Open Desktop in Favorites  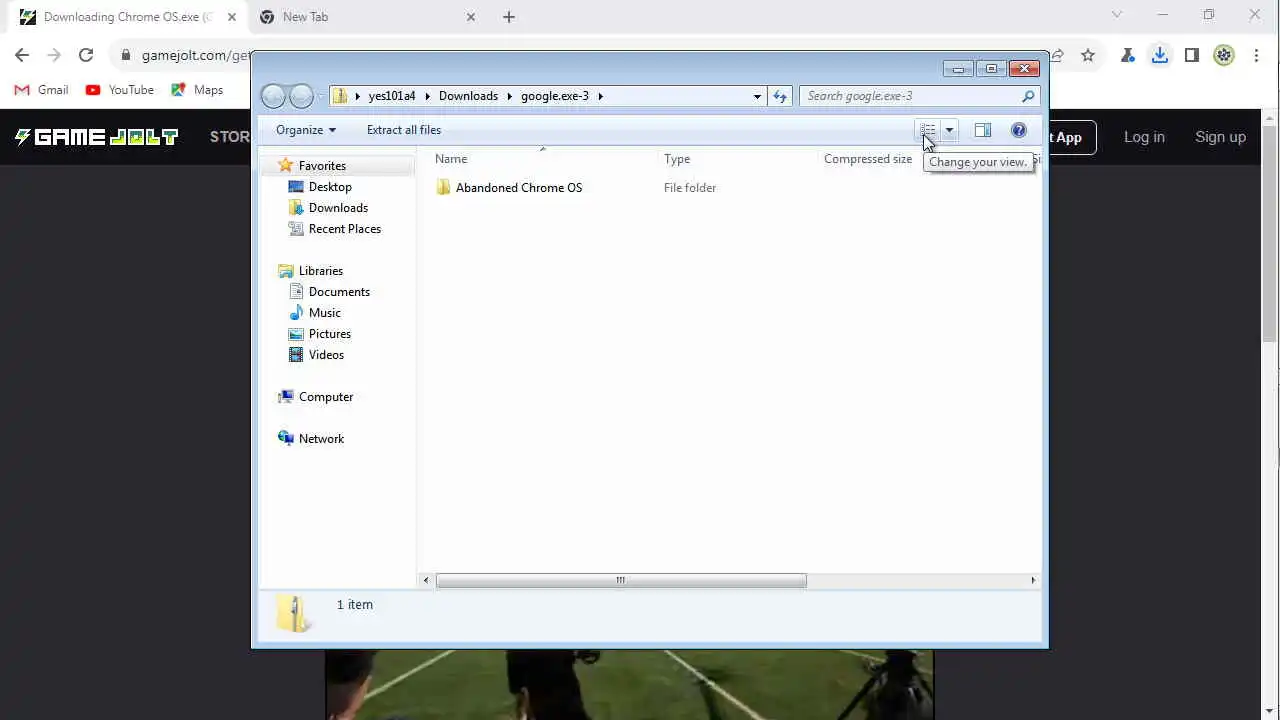[x=330, y=187]
